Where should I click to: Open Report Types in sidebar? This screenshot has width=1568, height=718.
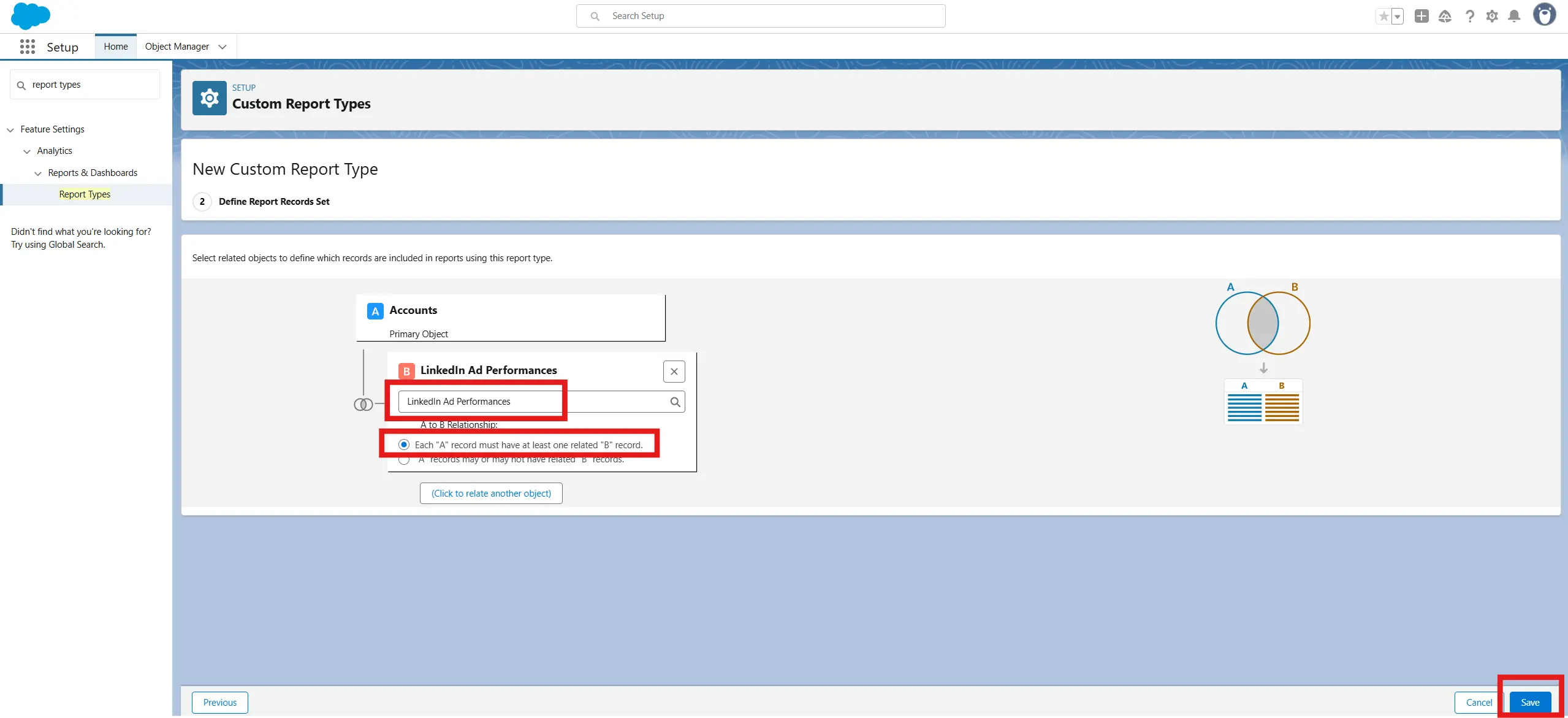tap(85, 194)
